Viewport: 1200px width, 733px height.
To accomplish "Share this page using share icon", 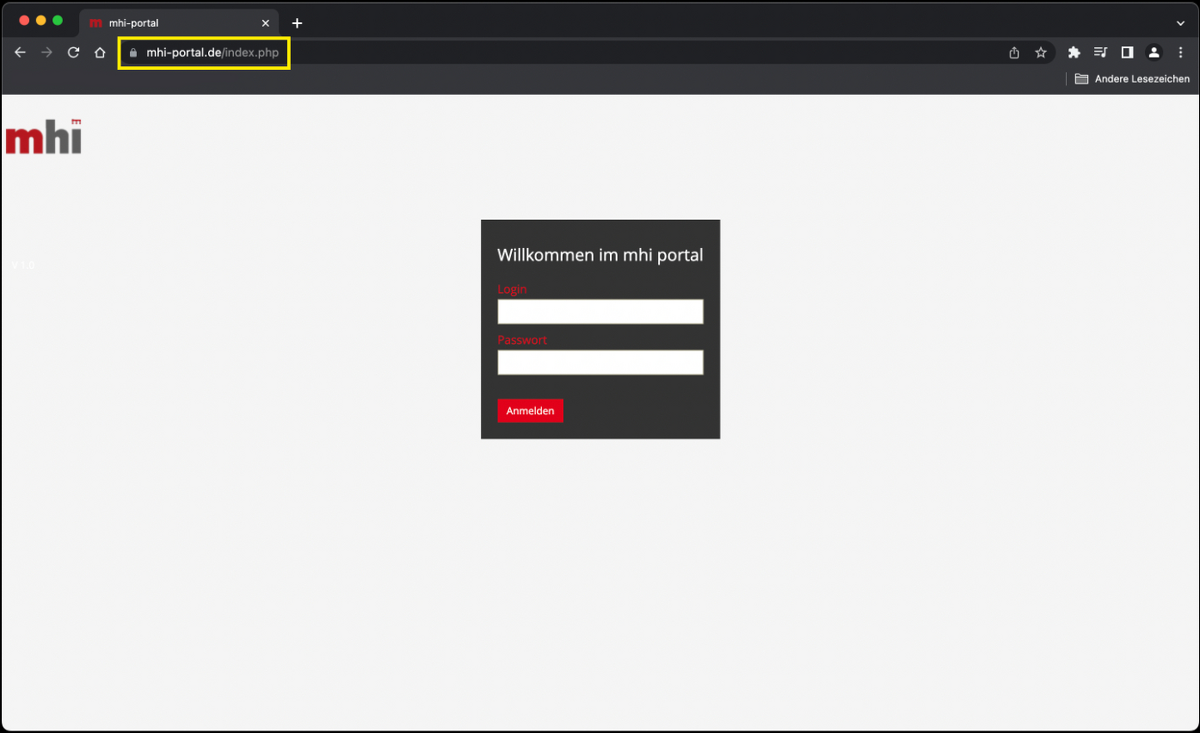I will coord(1014,53).
